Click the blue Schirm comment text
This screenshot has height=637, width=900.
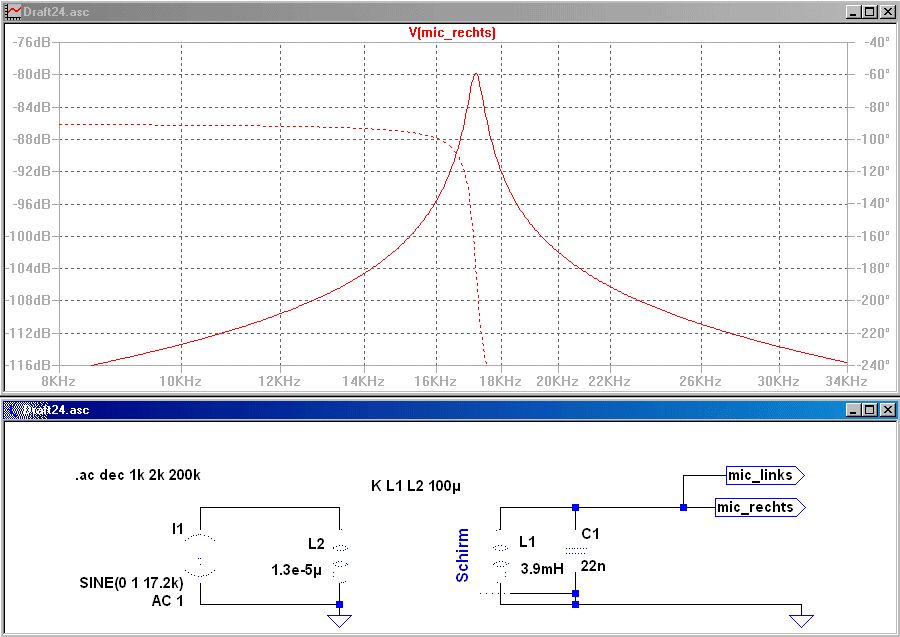[x=463, y=555]
